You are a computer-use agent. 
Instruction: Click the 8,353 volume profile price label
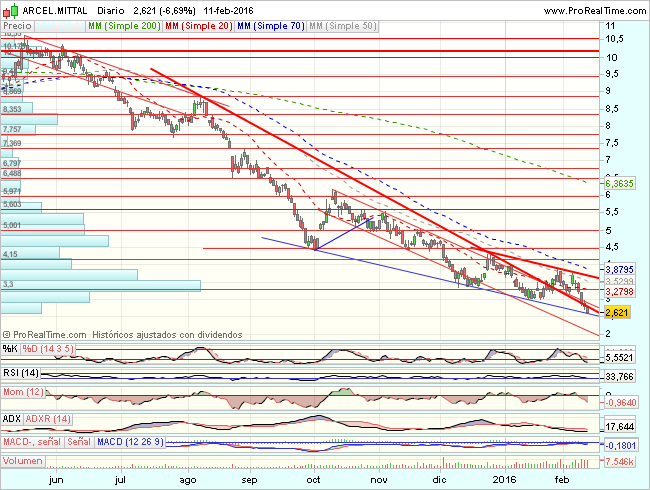click(x=12, y=109)
